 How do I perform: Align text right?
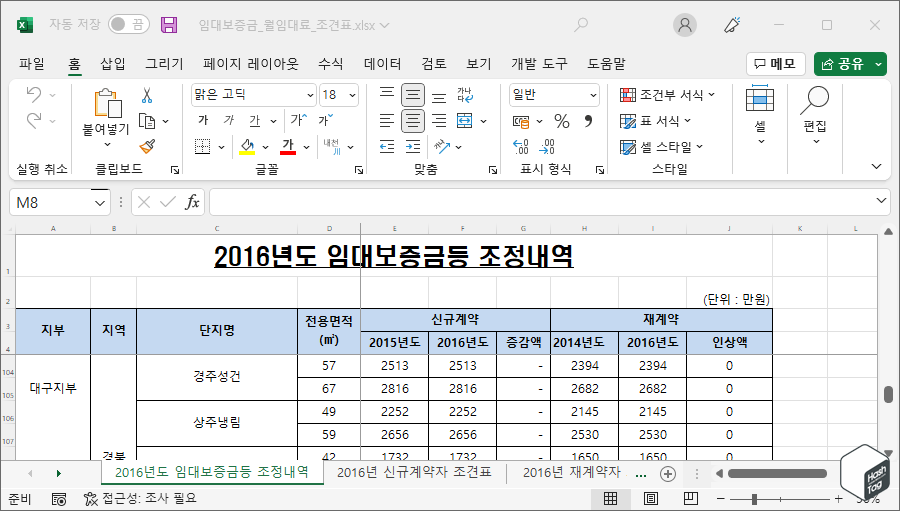pyautogui.click(x=439, y=121)
